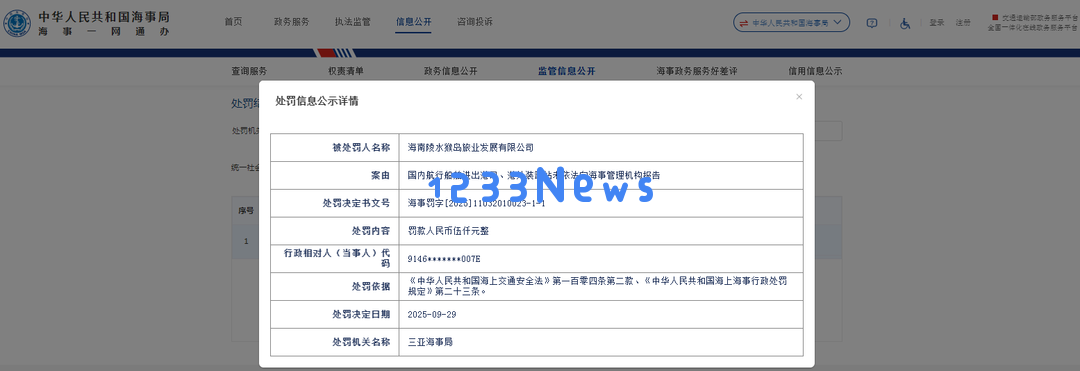Expand the 中华人民共和国海事局 bureau dropdown
1080x371 pixels.
[791, 23]
